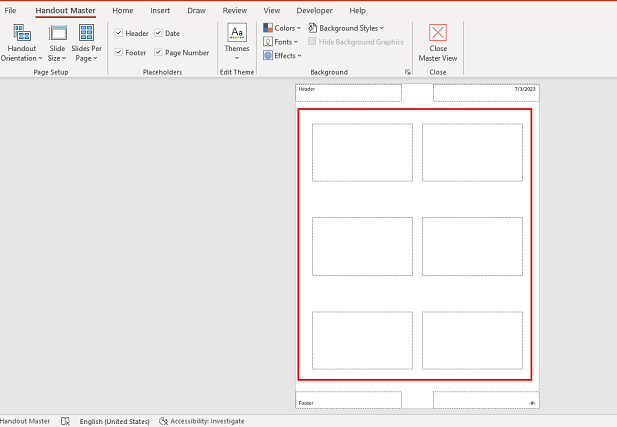Click the Footer placeholder on the handout
The height and width of the screenshot is (427, 617).
tap(349, 400)
